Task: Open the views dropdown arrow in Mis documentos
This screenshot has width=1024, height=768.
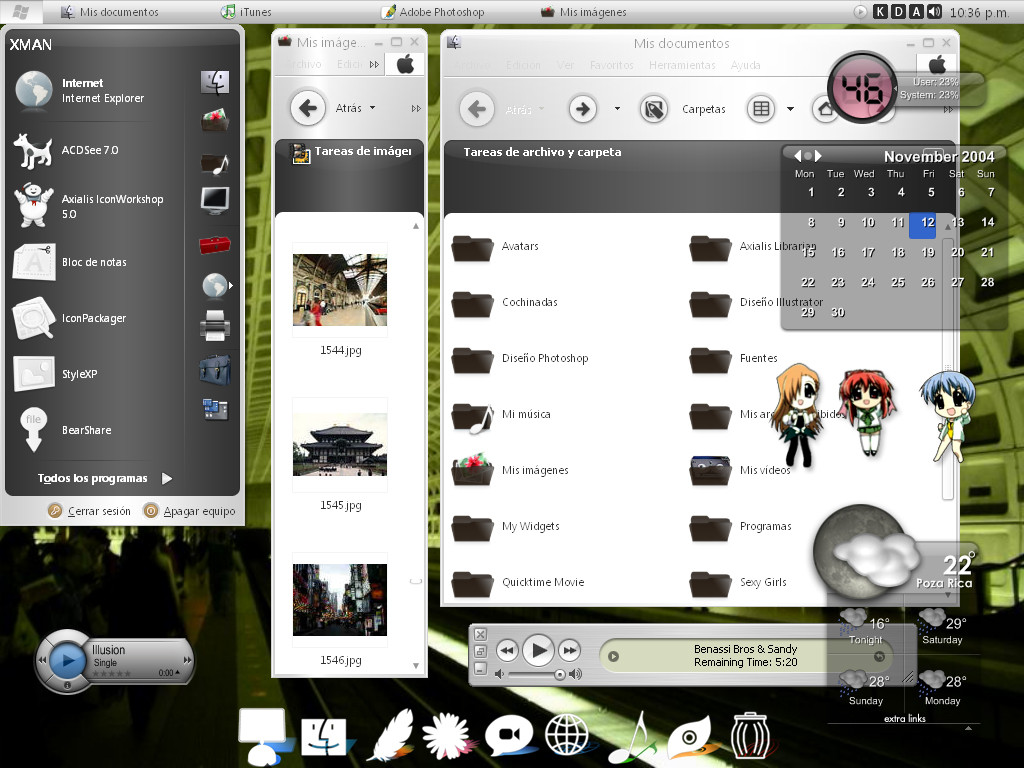Action: click(790, 109)
